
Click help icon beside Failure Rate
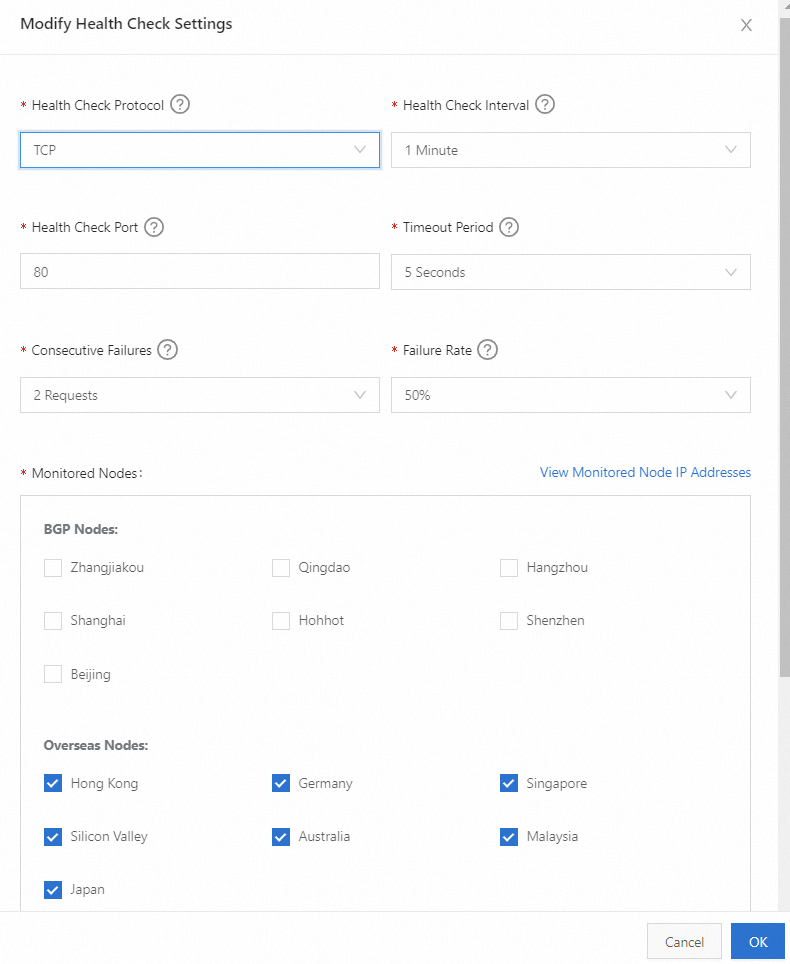point(487,350)
